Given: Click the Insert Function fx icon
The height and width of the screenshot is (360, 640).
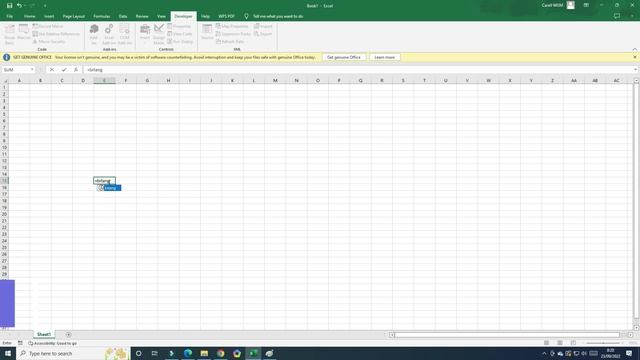Looking at the screenshot, I should pos(76,70).
